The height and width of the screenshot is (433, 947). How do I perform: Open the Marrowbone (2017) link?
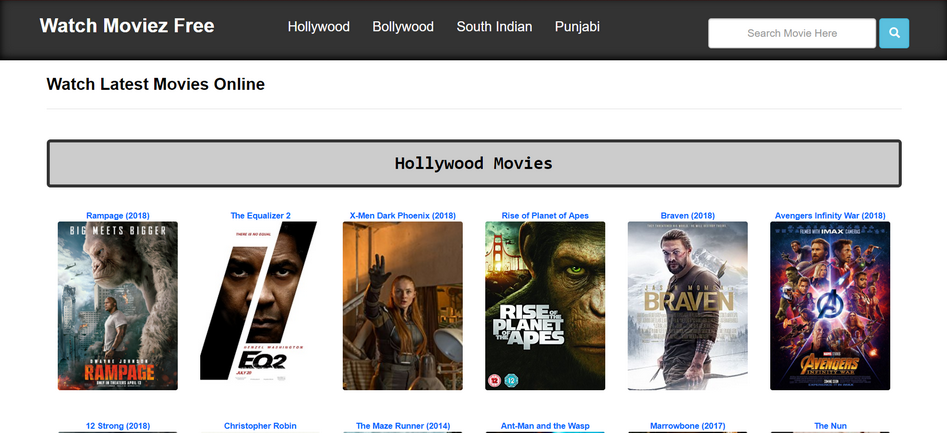click(687, 426)
